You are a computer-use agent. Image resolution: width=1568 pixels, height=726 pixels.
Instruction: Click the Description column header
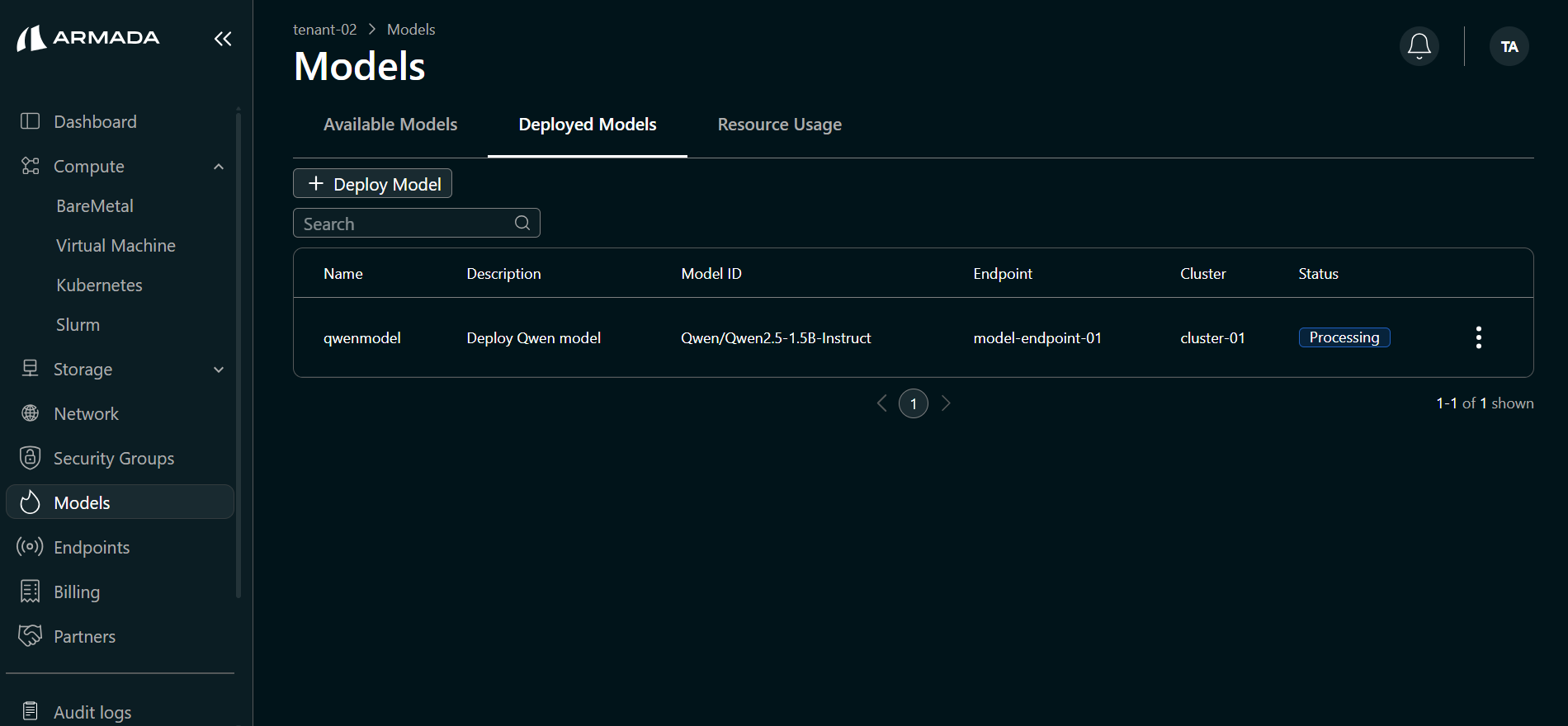pos(504,274)
